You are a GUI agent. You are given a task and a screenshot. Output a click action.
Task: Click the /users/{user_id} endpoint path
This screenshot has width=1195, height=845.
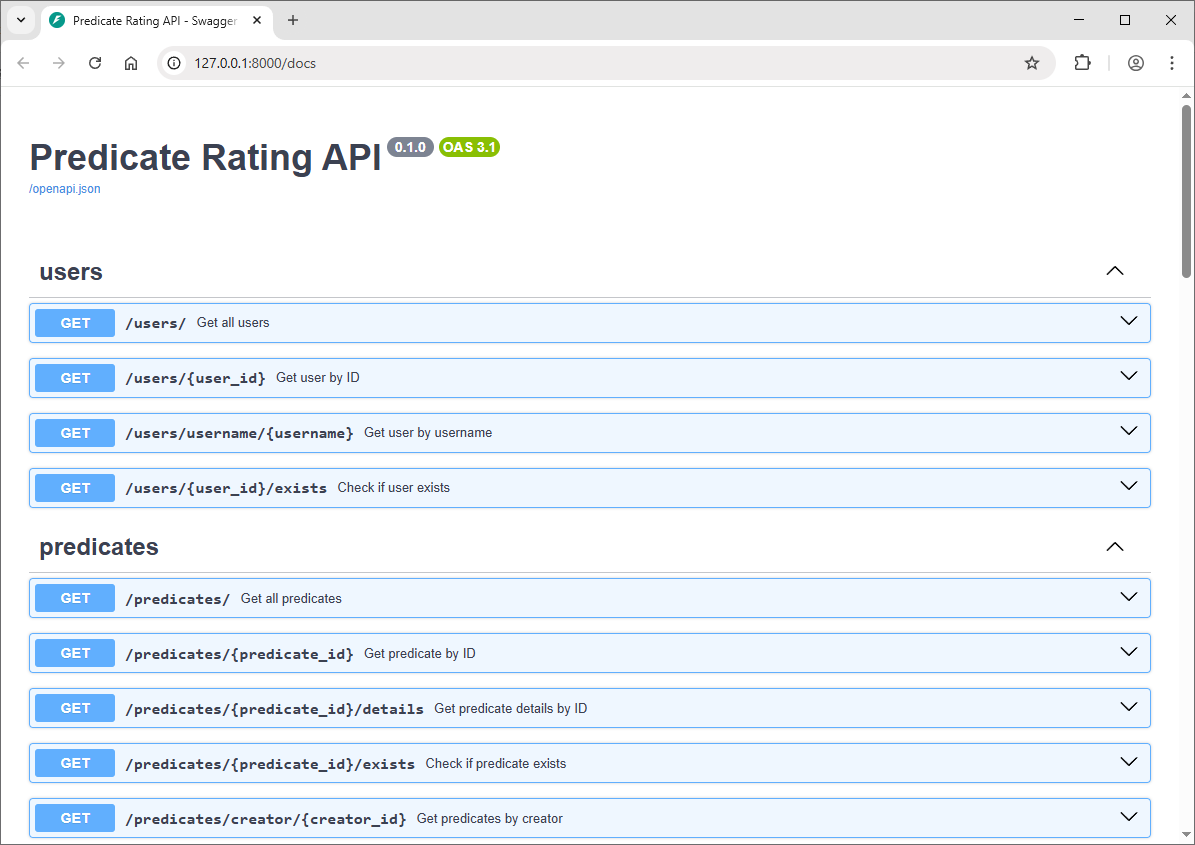195,378
